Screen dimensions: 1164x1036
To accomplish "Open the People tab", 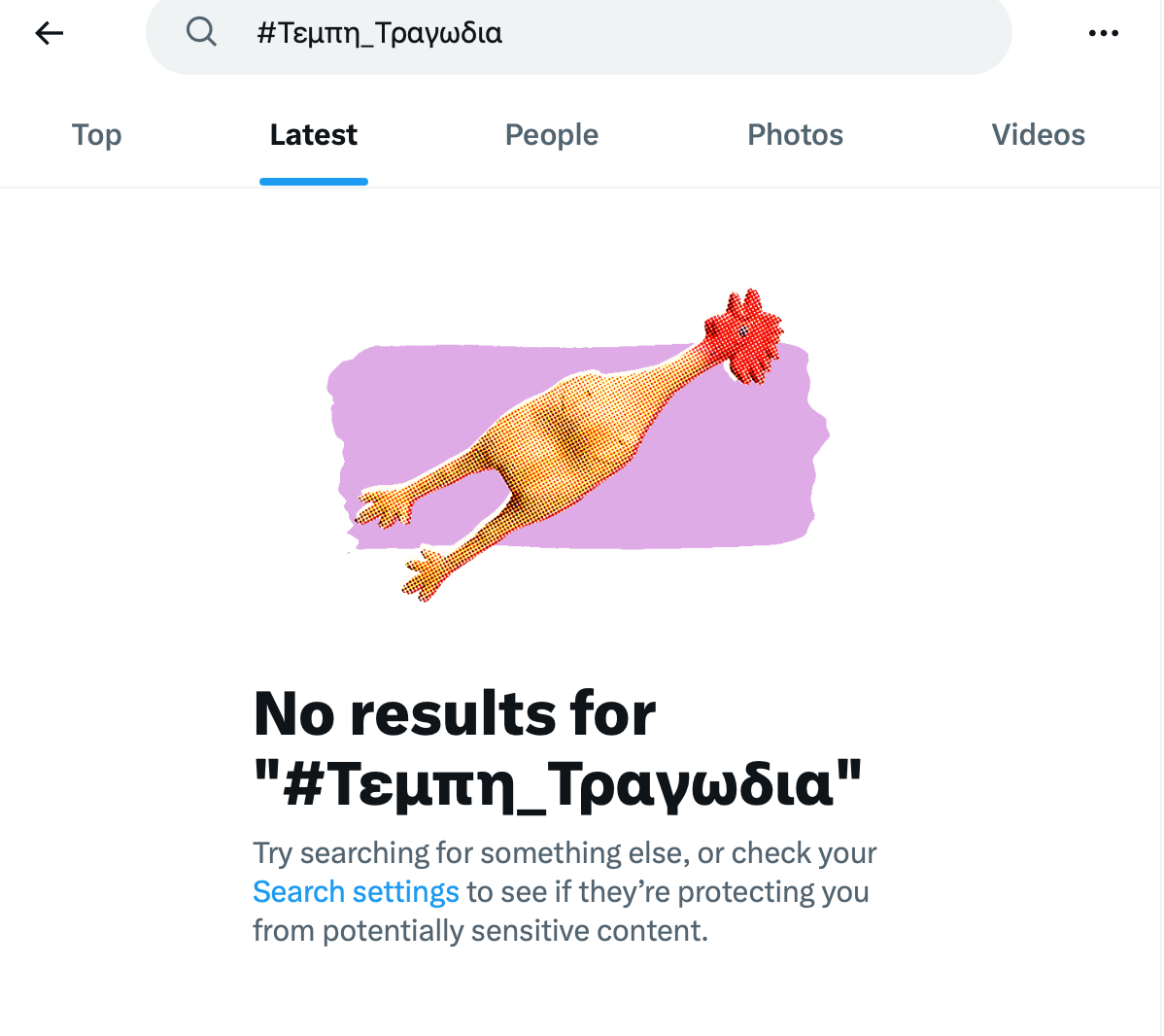I will [551, 135].
